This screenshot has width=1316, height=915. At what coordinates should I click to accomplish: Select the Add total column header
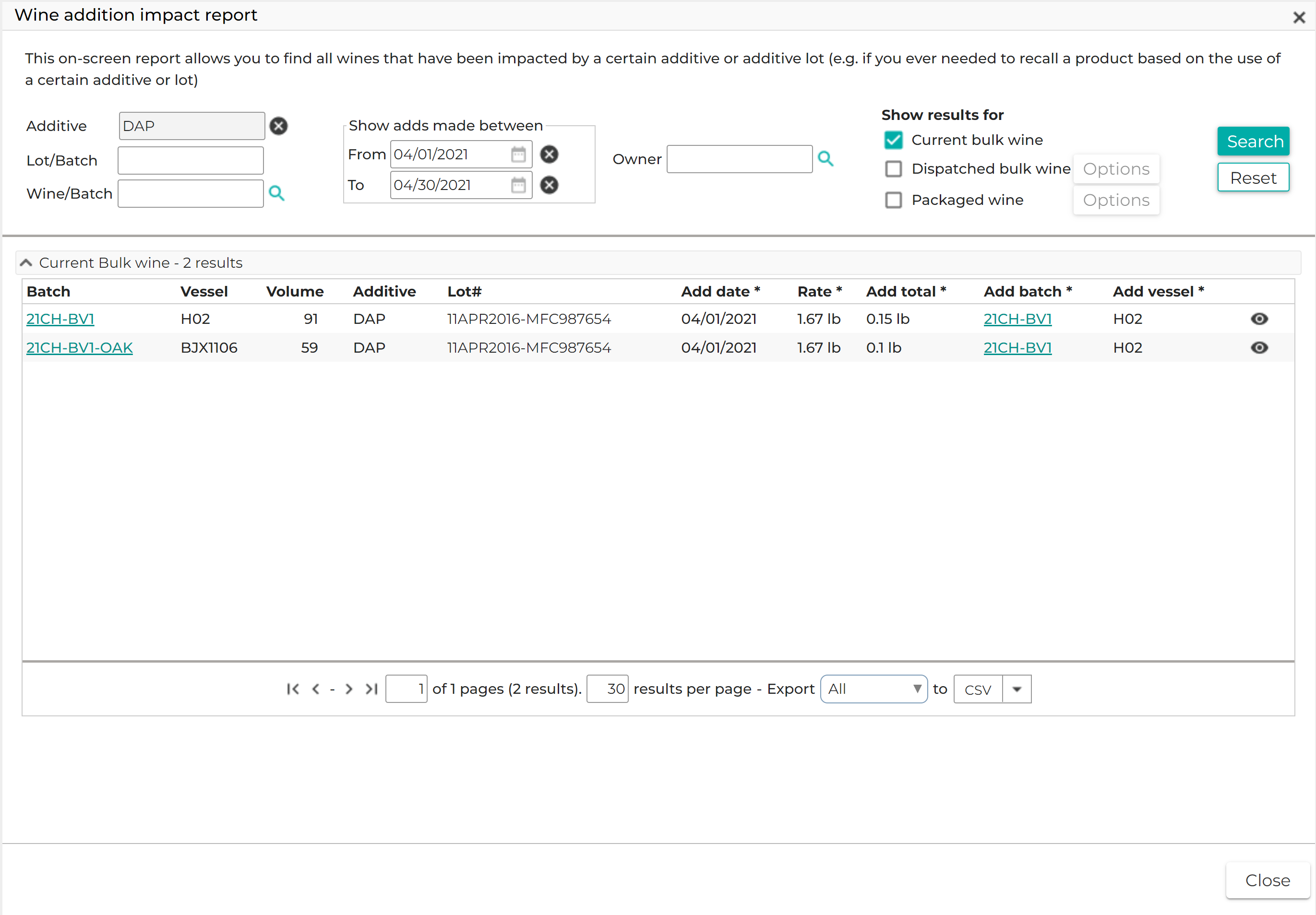906,292
